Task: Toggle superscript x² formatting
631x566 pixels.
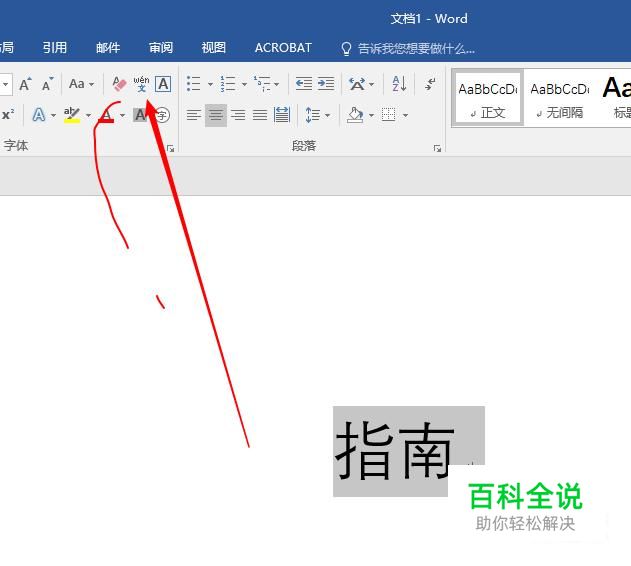Action: [8, 115]
